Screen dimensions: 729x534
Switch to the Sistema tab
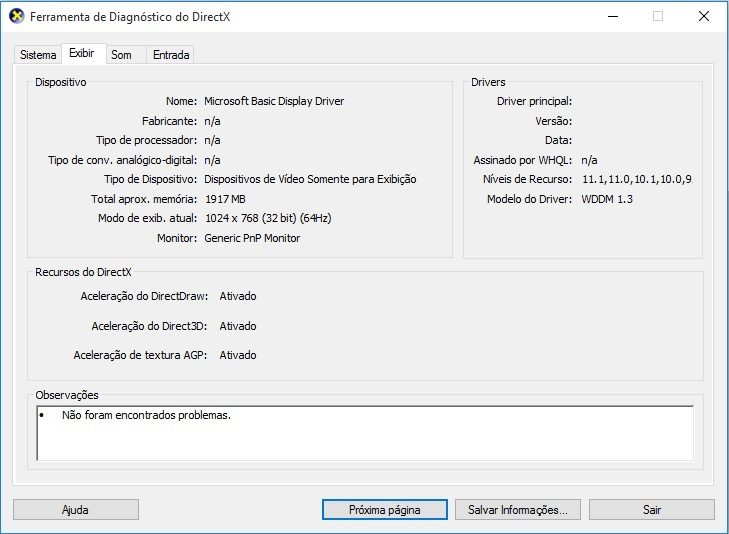pos(38,55)
